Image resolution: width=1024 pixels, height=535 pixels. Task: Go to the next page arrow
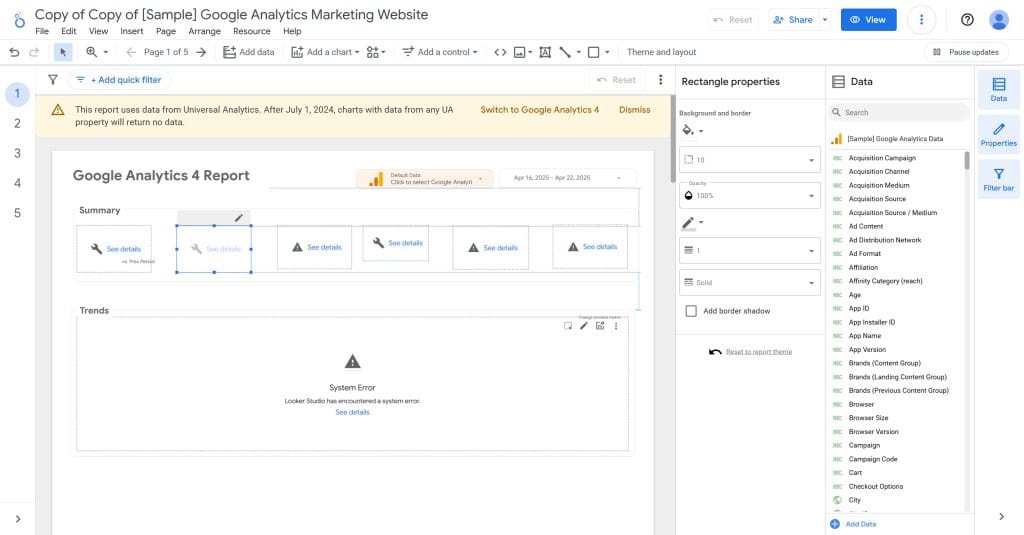click(201, 52)
